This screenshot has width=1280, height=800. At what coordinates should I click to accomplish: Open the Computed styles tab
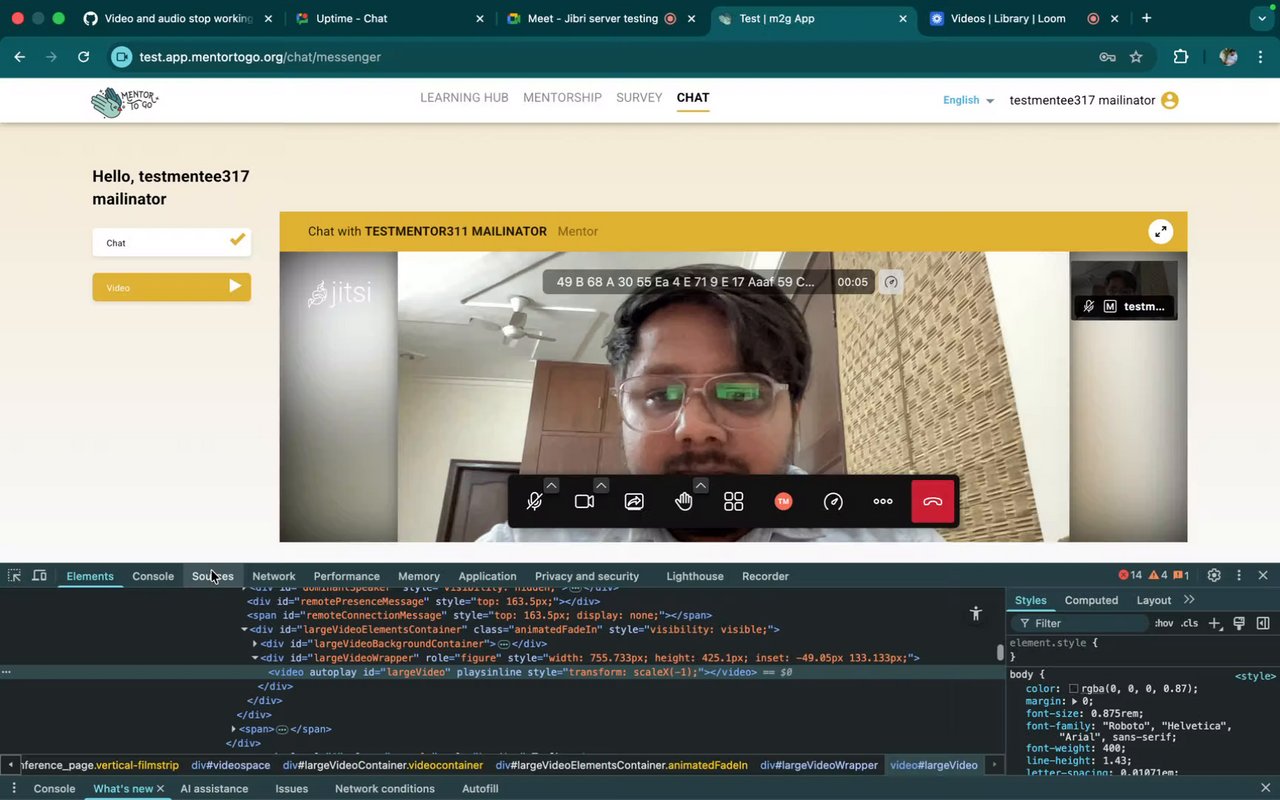pos(1091,600)
